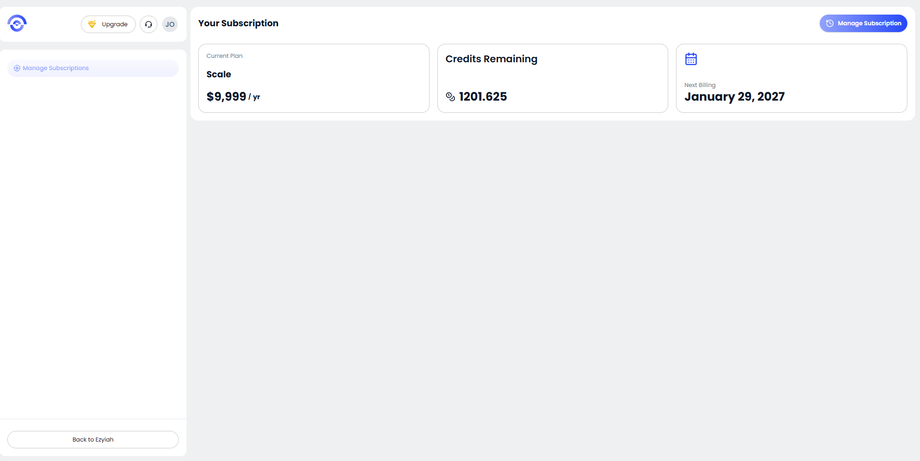Click the Ezyiah logo icon

click(17, 23)
